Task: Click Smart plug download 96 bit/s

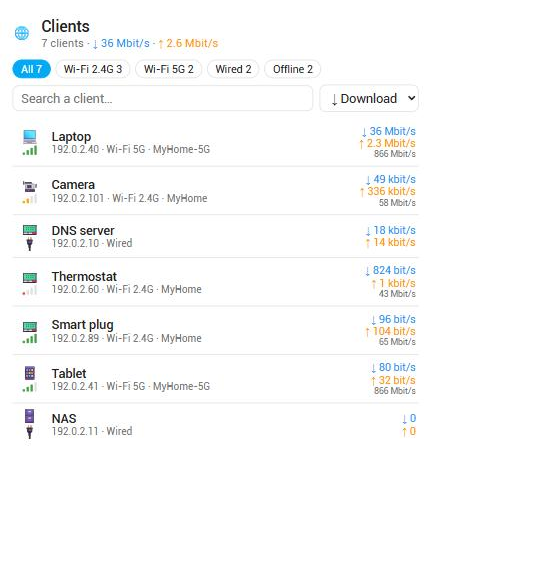Action: point(393,319)
